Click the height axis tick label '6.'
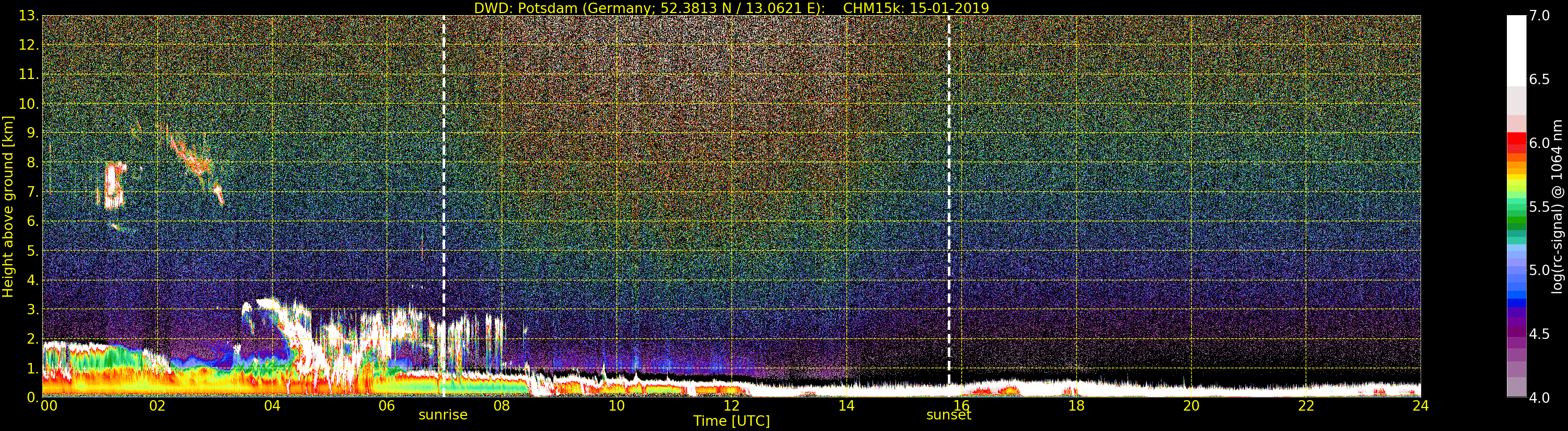Viewport: 1568px width, 431px height. pos(32,221)
